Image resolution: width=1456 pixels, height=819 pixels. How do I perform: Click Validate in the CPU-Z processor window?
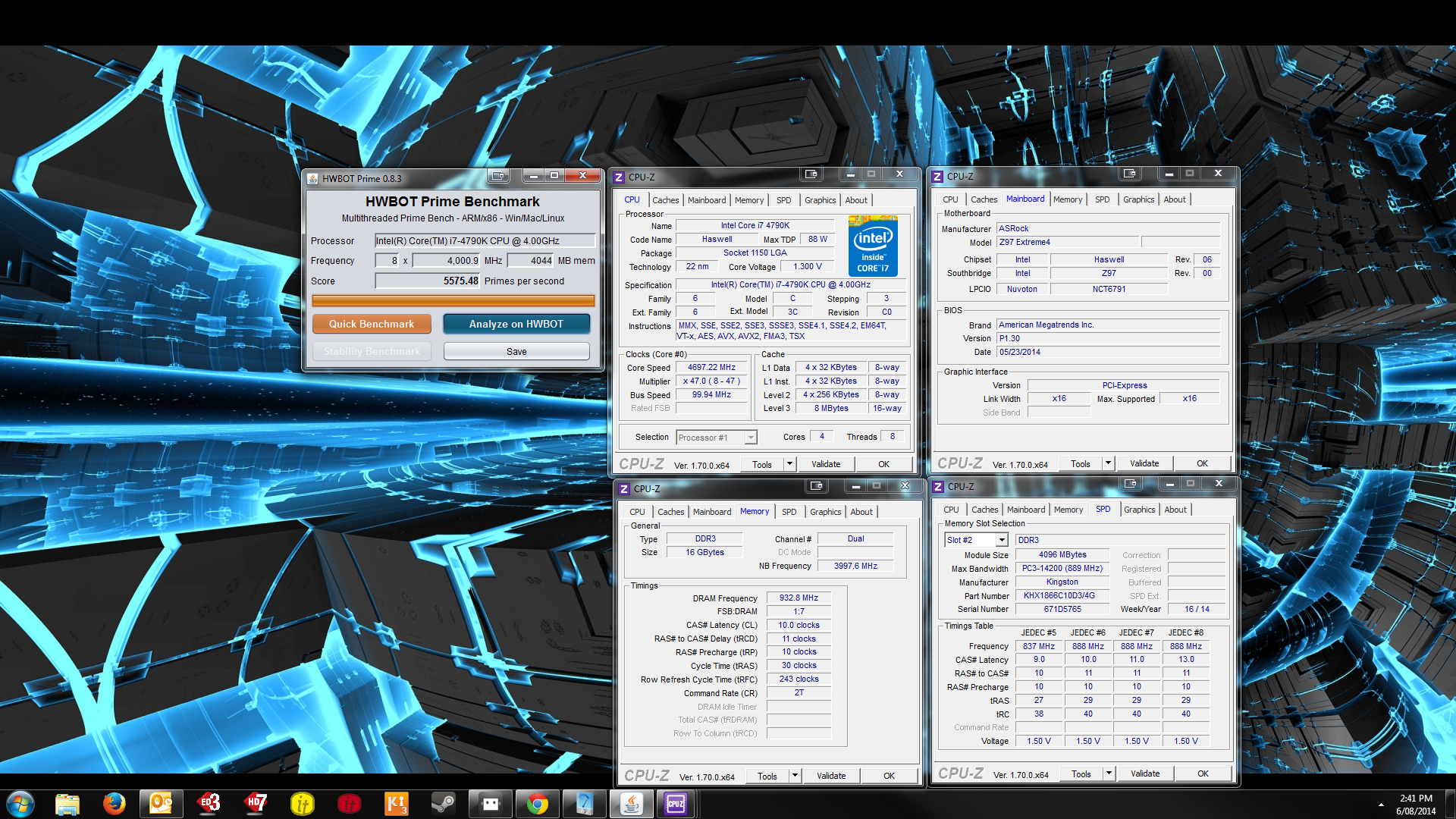(x=826, y=464)
